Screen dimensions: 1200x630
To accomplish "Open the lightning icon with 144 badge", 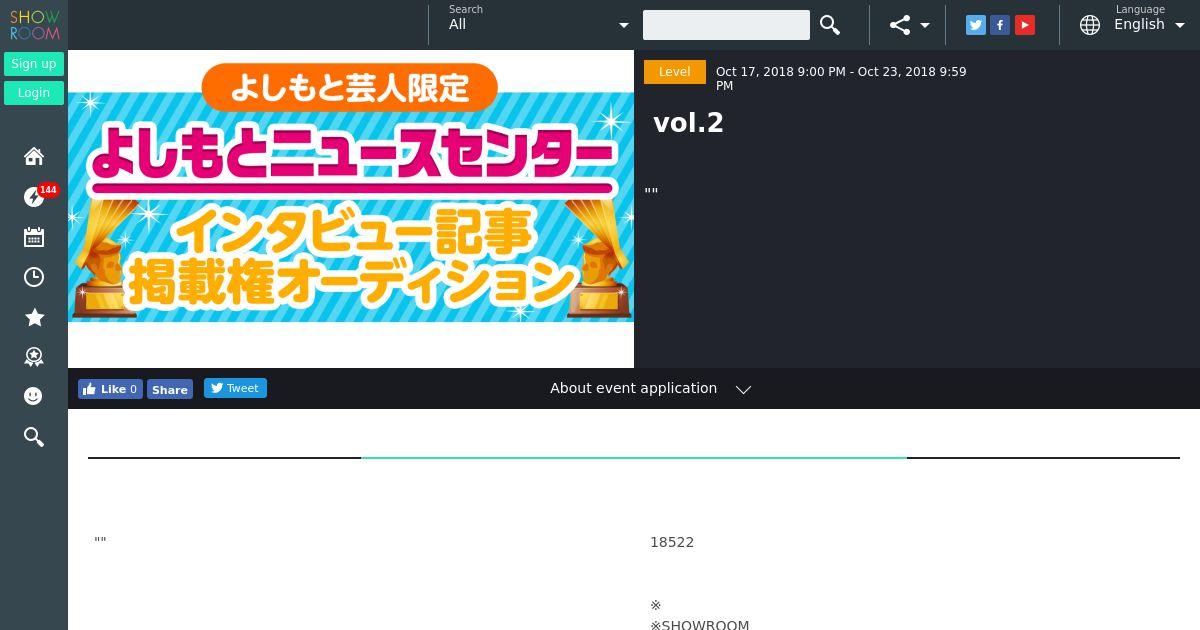I will point(34,197).
